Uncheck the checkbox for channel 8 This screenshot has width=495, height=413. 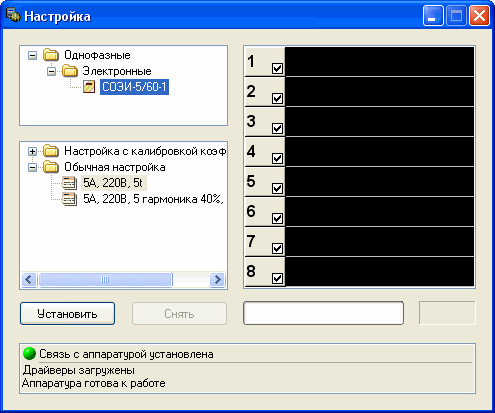coord(277,278)
